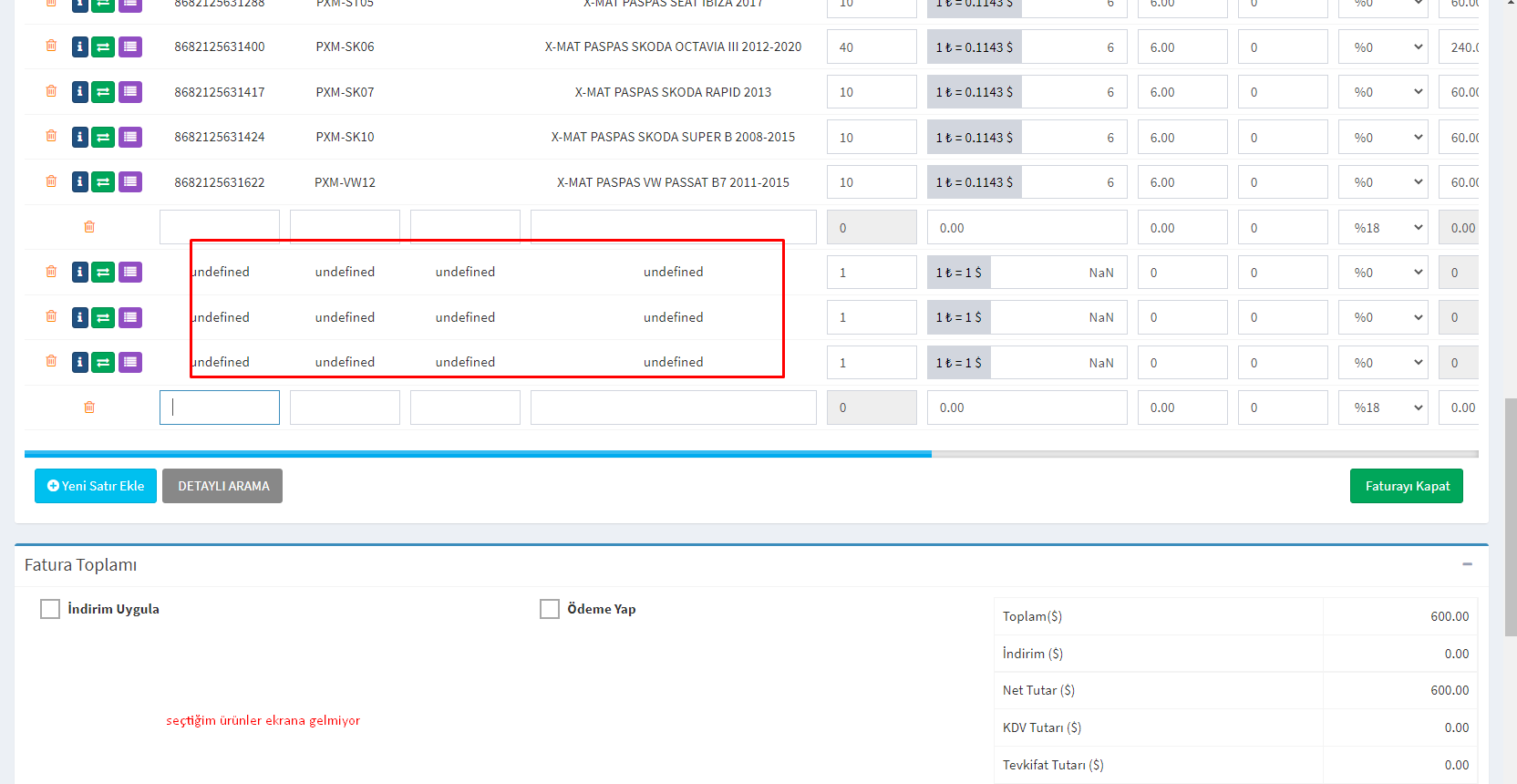Click green swap icon on PXM-SK10 row
Image resolution: width=1517 pixels, height=784 pixels.
(x=103, y=138)
